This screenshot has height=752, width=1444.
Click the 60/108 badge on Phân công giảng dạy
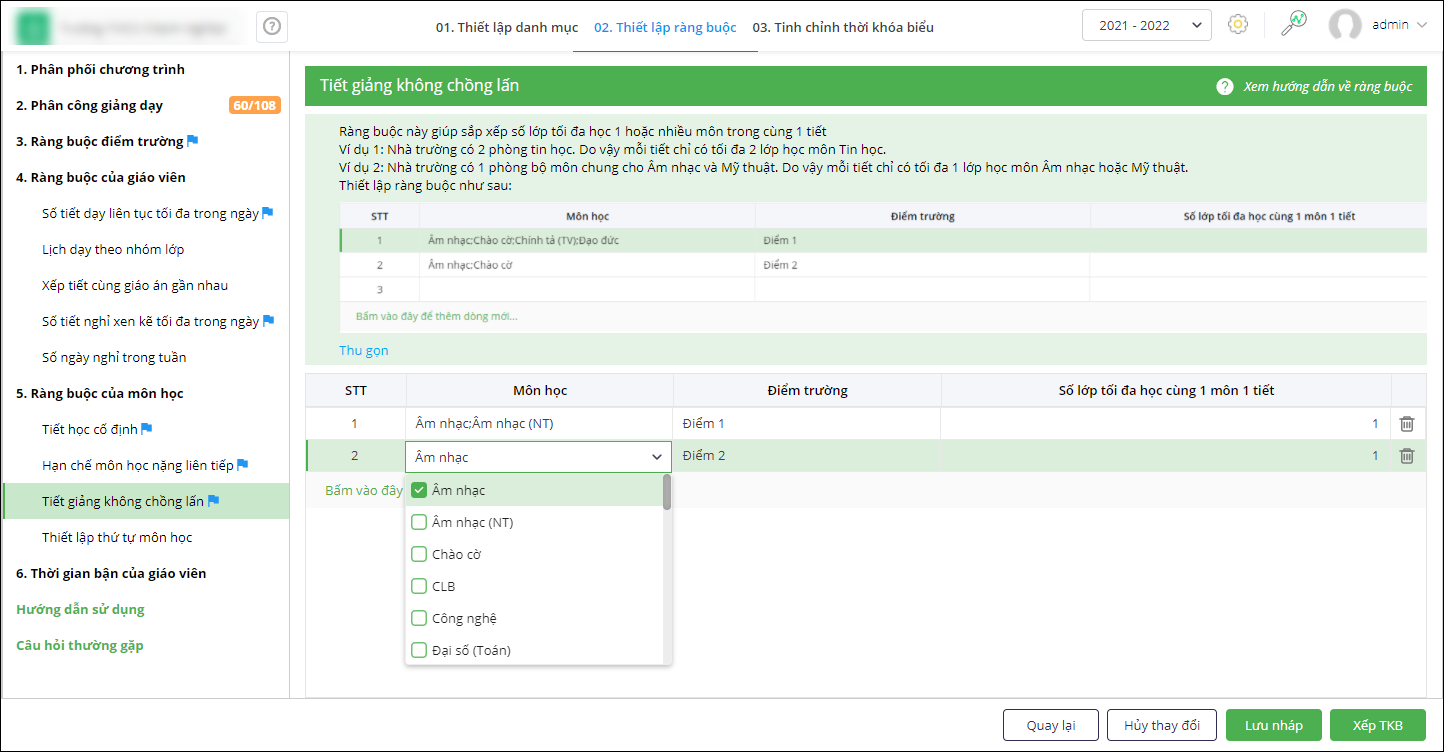tap(254, 106)
